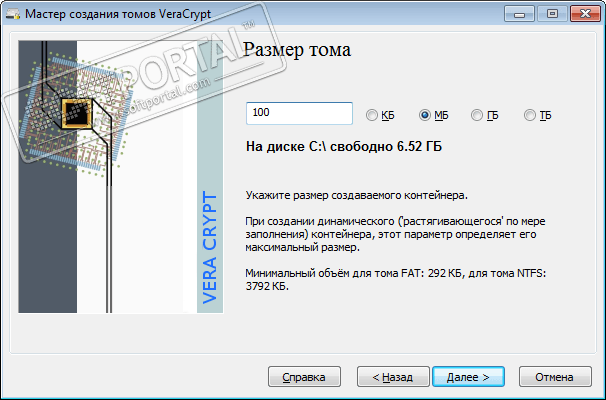Open help with the Справка button
The height and width of the screenshot is (400, 606).
pyautogui.click(x=304, y=377)
